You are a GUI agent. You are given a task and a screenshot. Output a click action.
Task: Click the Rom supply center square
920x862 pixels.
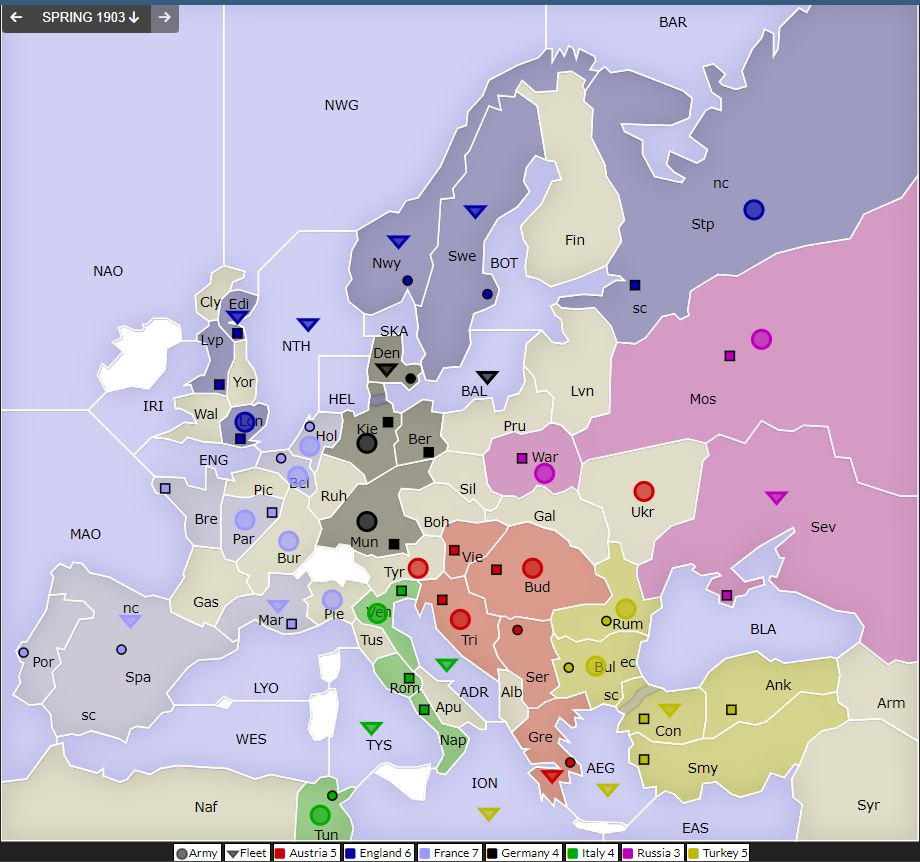pyautogui.click(x=409, y=678)
